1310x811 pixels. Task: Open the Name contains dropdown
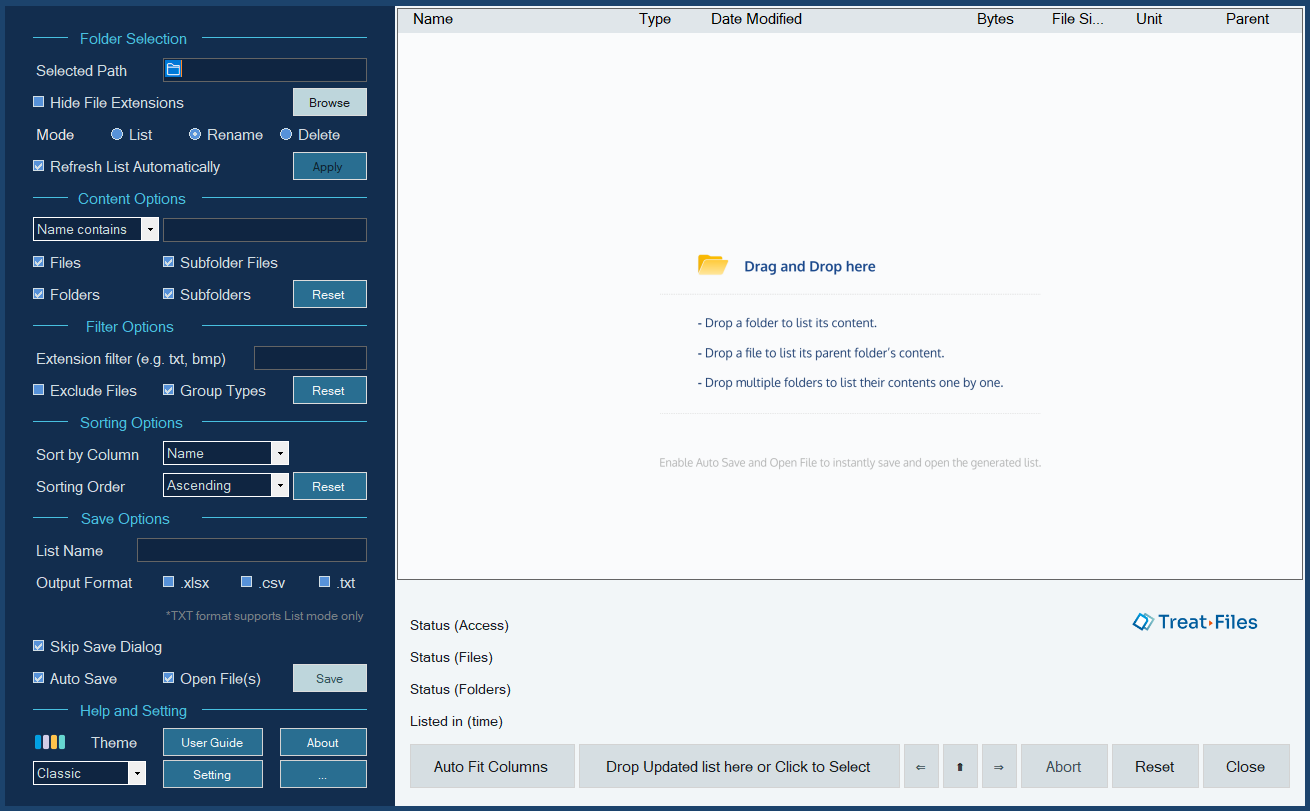coord(96,229)
